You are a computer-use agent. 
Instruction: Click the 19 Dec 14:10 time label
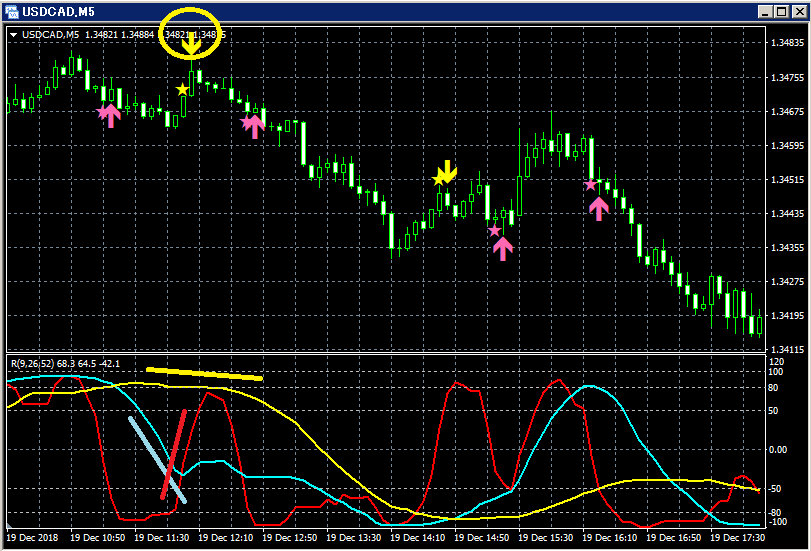point(418,538)
